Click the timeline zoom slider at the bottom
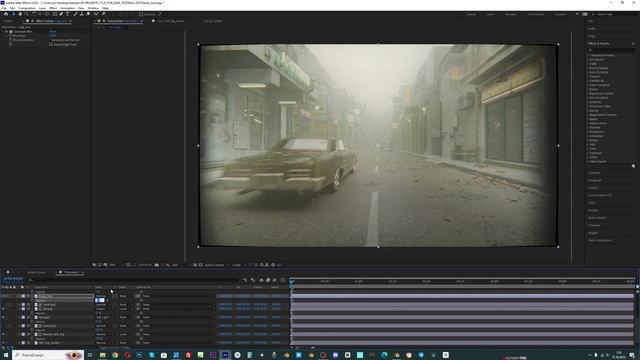Viewport: 640px width, 360px height. coord(304,348)
